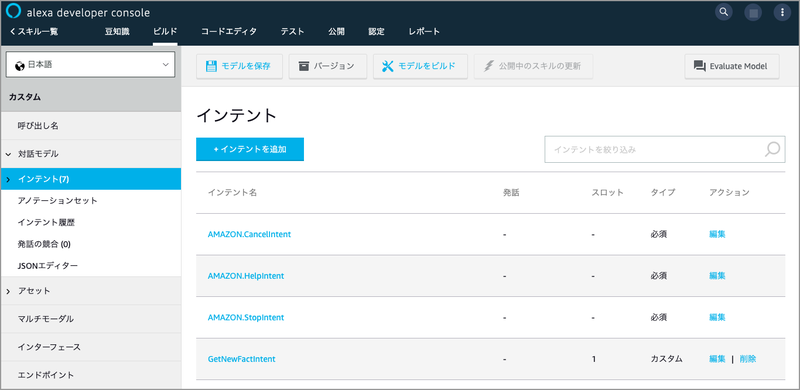Click the magnifier icon in intent filter
800x390 pixels.
(x=772, y=149)
